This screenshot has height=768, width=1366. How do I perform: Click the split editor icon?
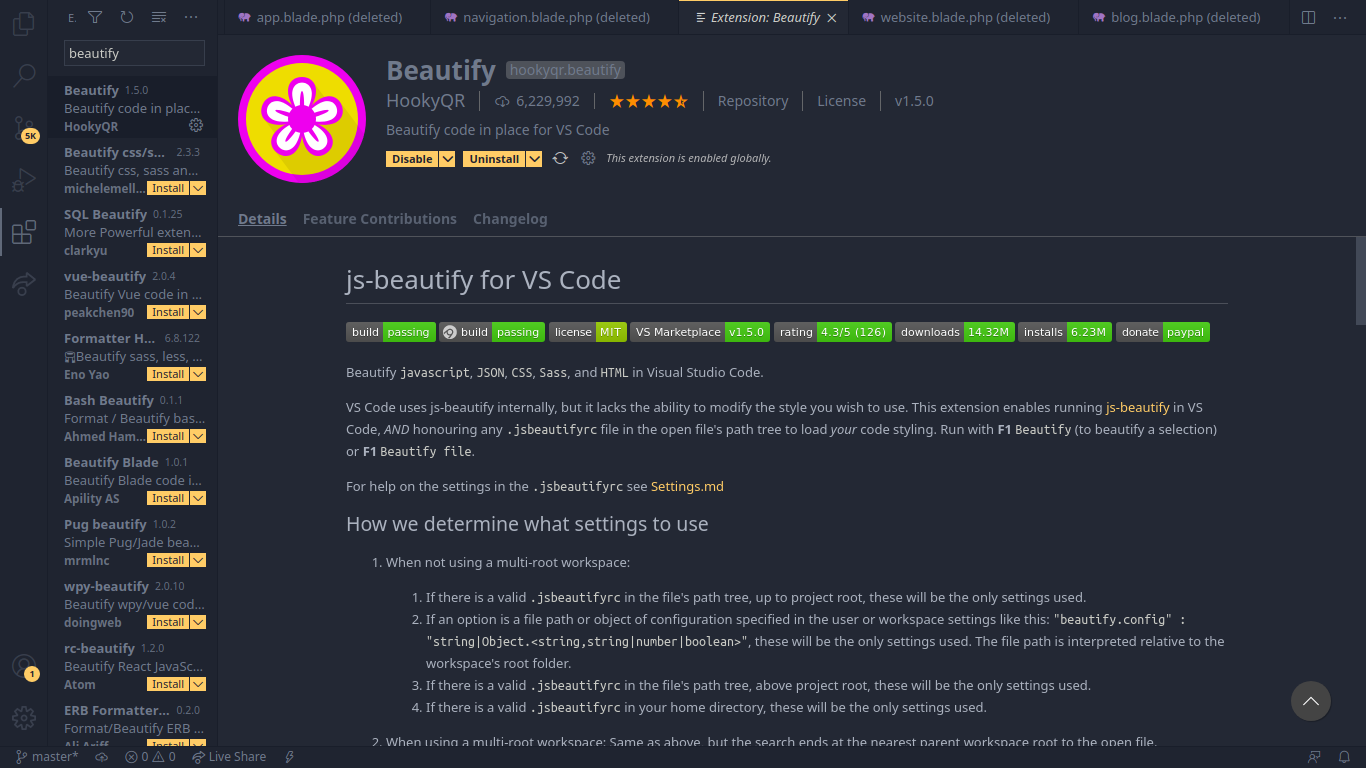tap(1308, 17)
